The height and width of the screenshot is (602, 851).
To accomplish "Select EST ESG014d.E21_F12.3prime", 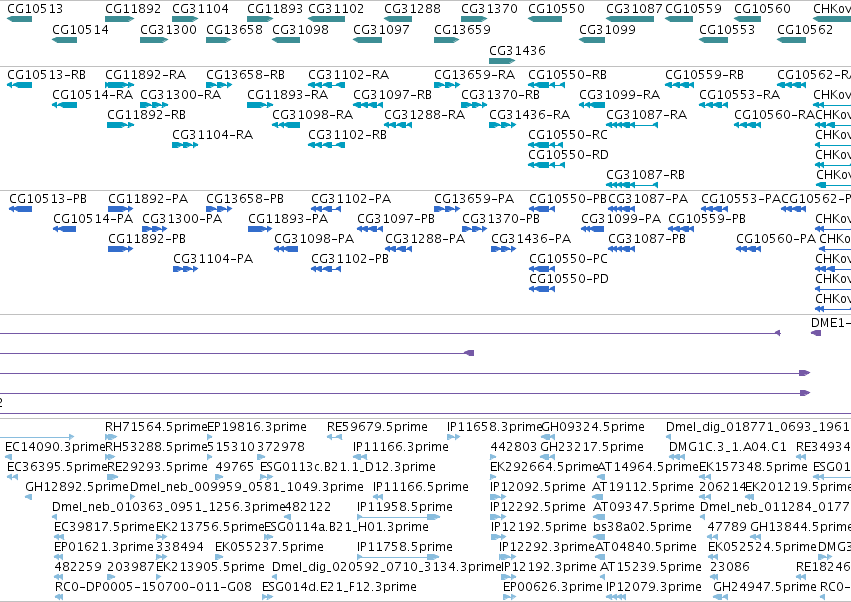I will tap(339, 587).
